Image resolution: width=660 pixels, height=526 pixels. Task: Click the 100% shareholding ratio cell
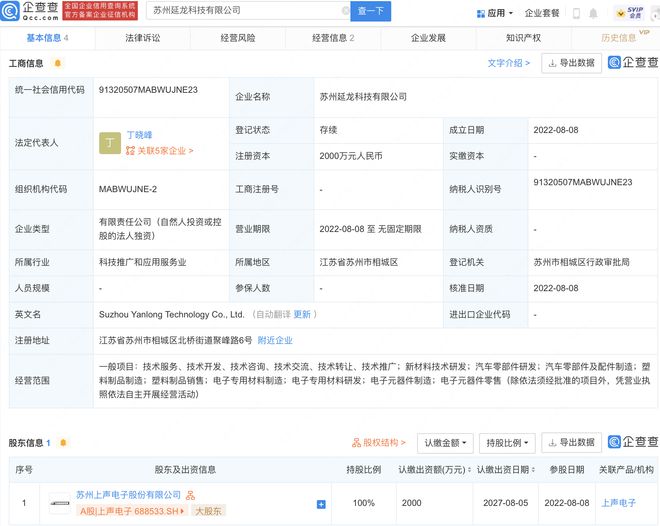364,503
